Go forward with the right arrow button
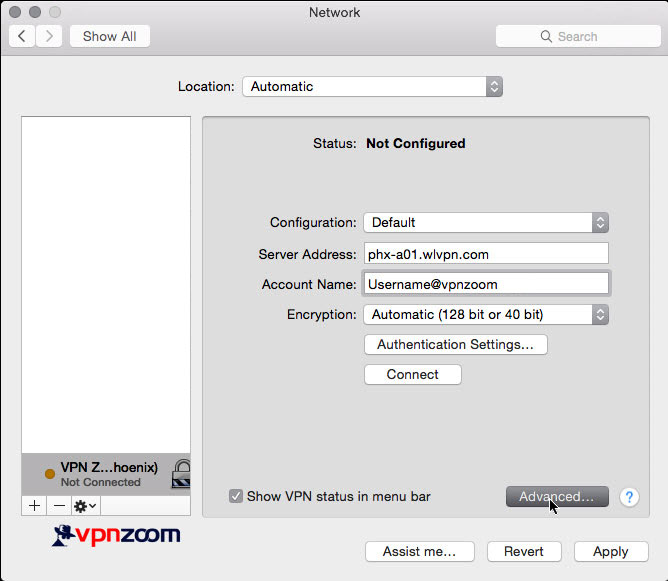668x581 pixels. point(49,36)
